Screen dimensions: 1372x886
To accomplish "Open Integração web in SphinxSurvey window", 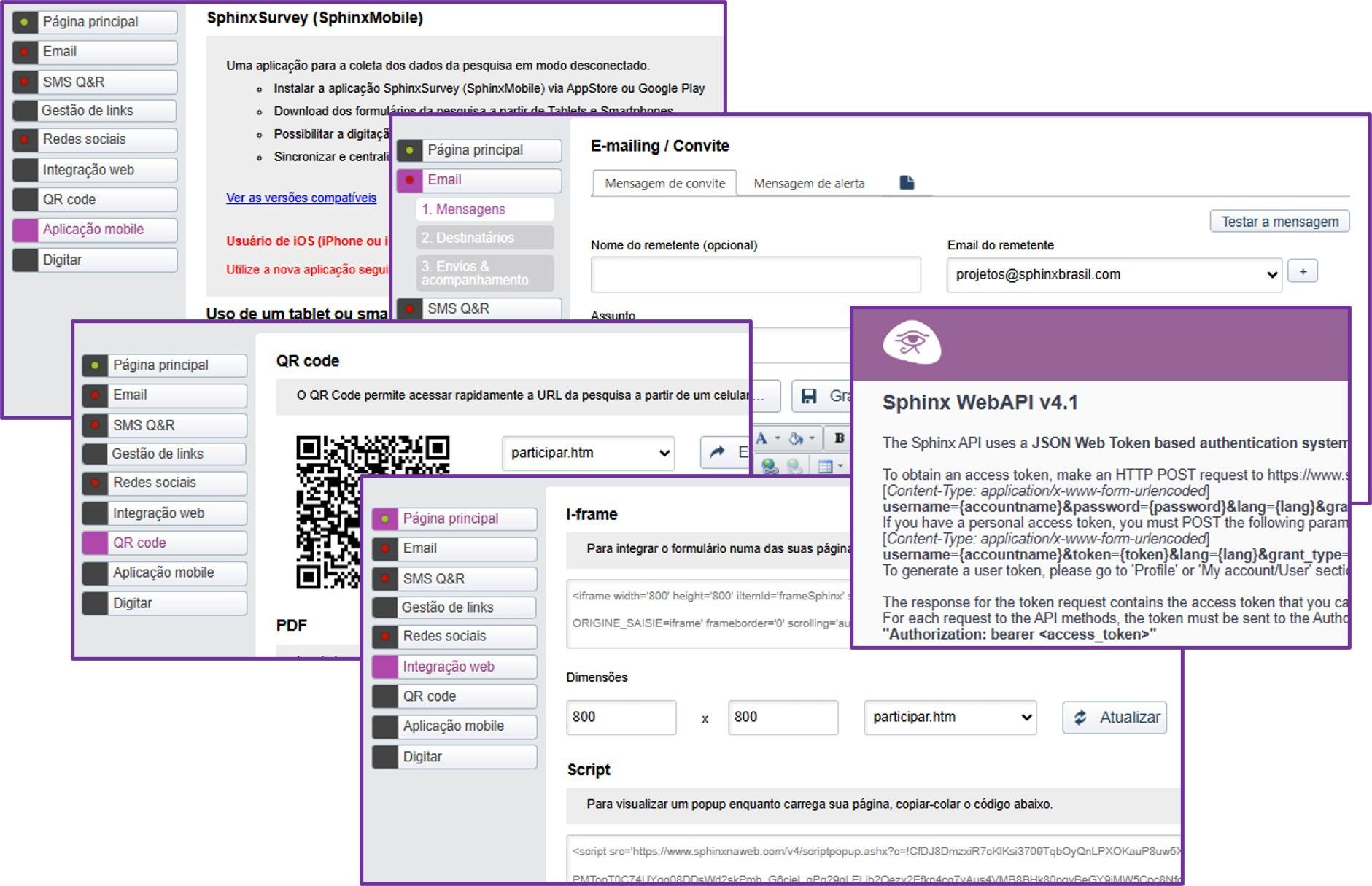I will [x=95, y=170].
